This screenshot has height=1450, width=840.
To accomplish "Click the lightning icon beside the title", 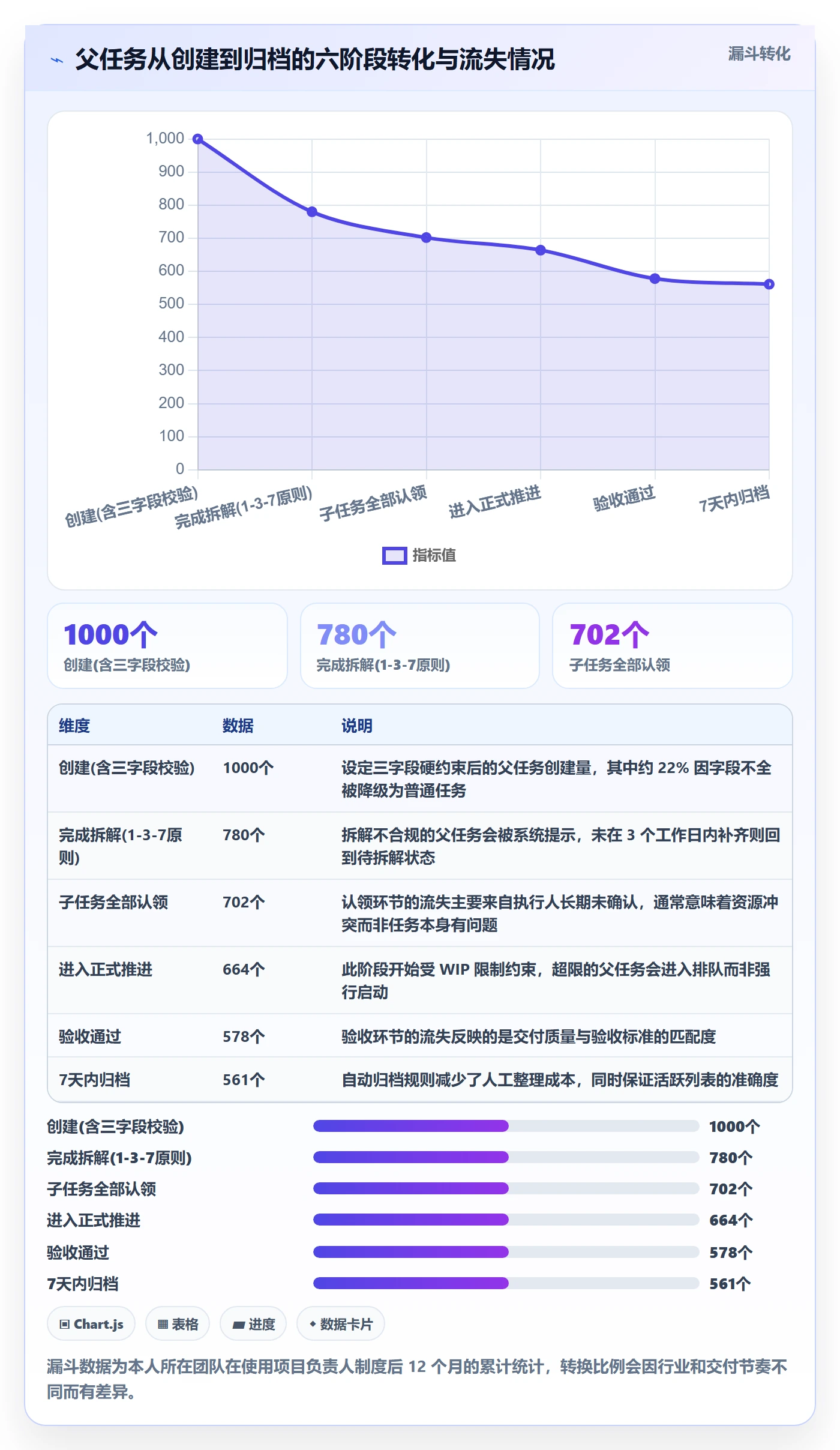I will point(57,60).
